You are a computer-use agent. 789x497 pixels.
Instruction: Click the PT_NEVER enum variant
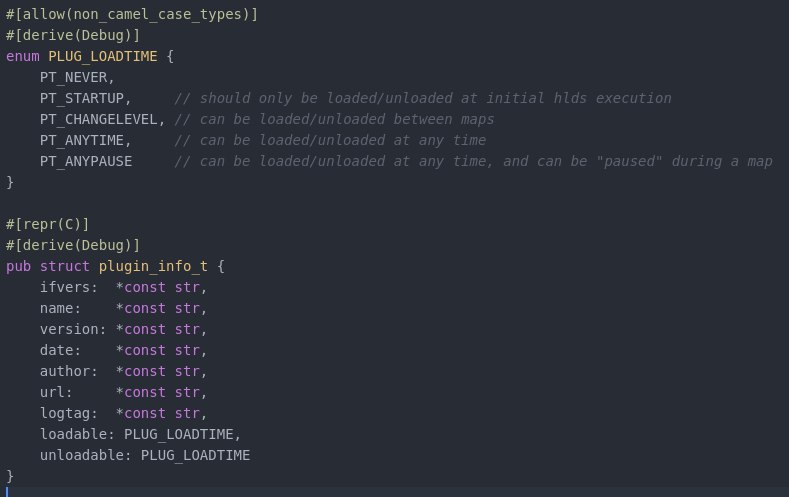73,77
